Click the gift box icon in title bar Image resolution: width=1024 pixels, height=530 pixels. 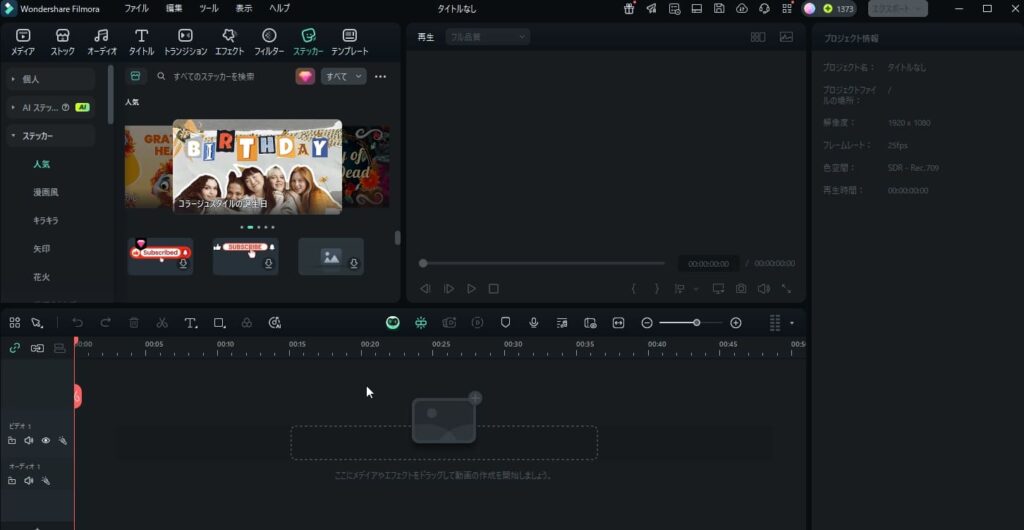pyautogui.click(x=629, y=8)
